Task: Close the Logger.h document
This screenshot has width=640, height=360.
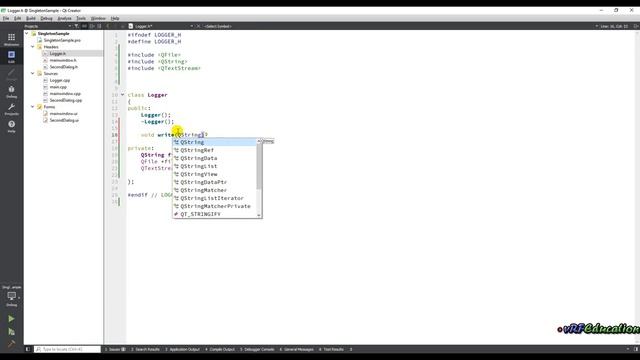Action: 199,26
